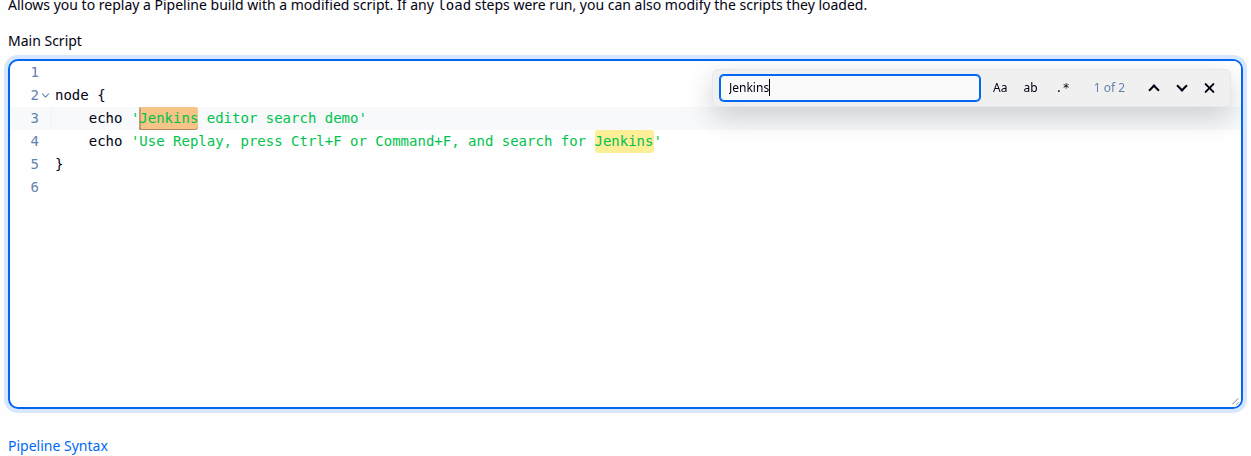Image resolution: width=1251 pixels, height=456 pixels.
Task: Toggle whole word (ab) search option
Action: [x=1030, y=88]
